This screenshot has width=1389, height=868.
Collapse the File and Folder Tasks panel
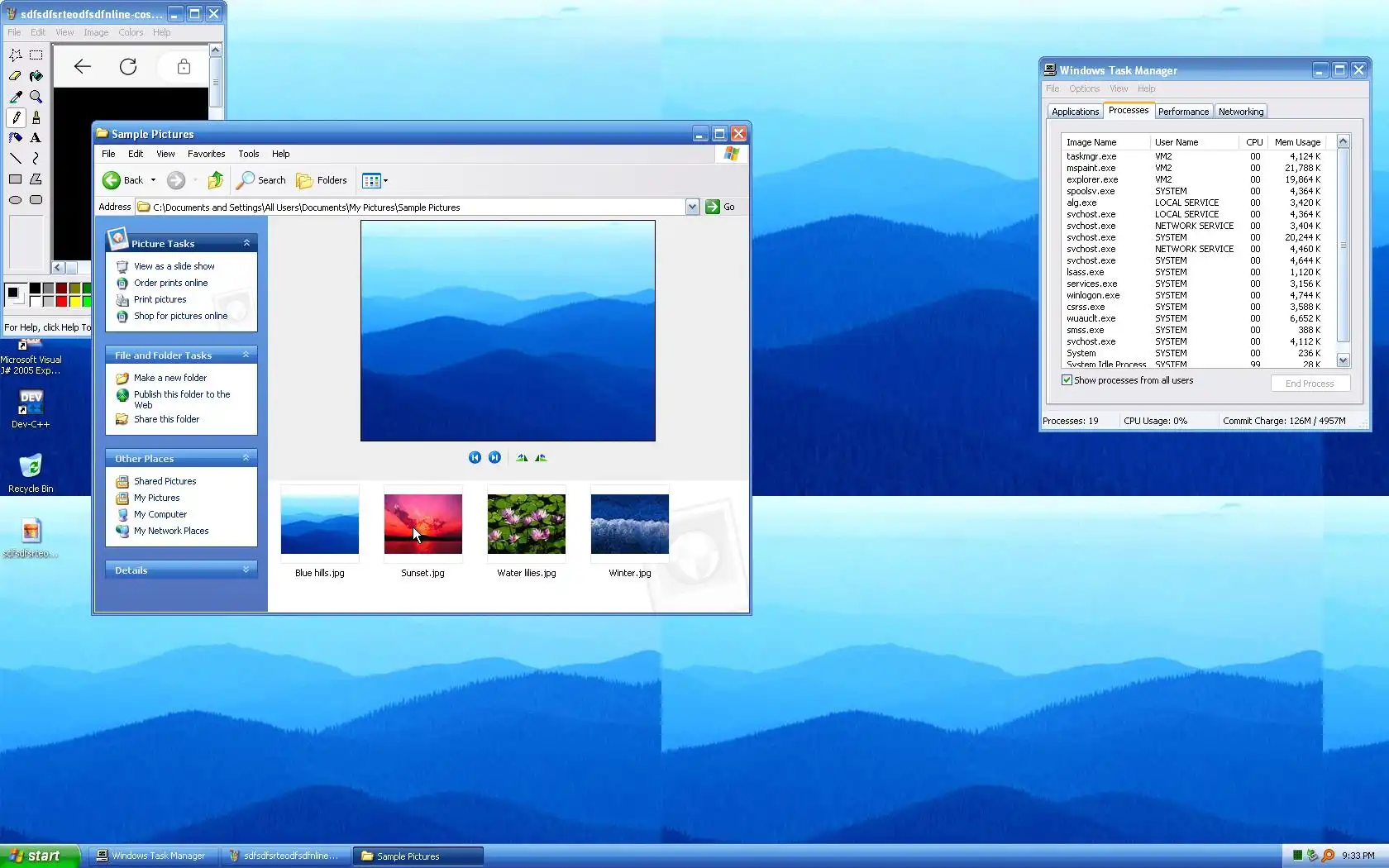tap(246, 355)
